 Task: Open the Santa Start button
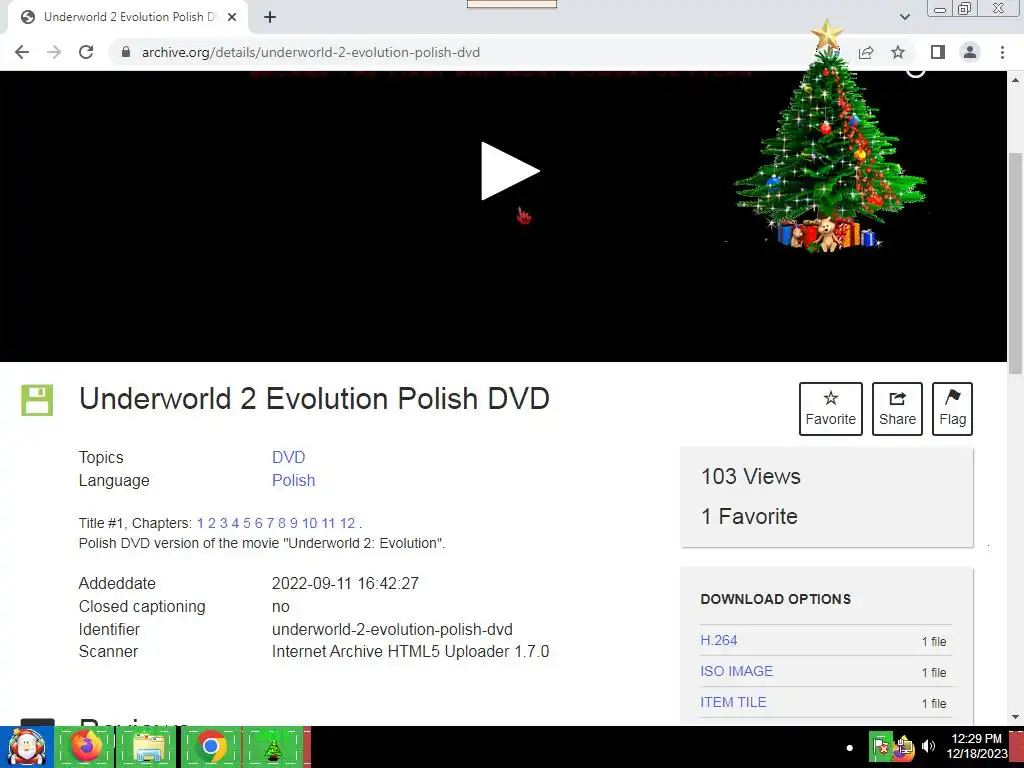(26, 747)
